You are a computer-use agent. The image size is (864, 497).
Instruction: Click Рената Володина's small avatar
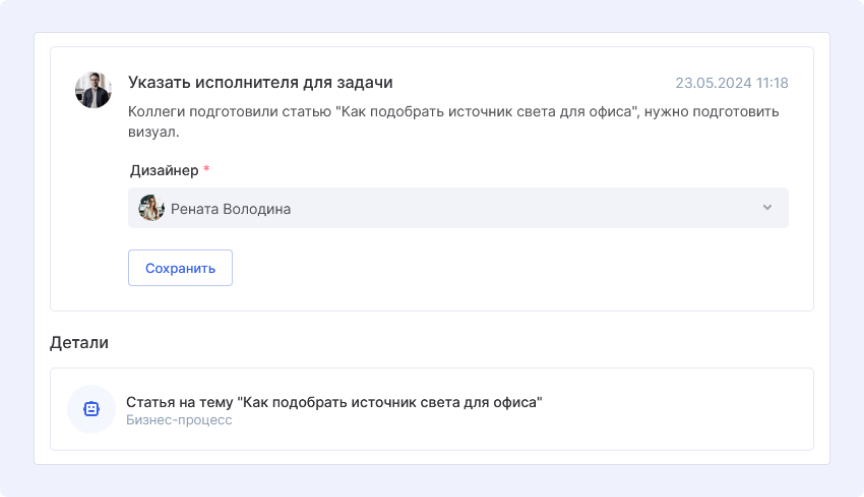click(x=152, y=208)
